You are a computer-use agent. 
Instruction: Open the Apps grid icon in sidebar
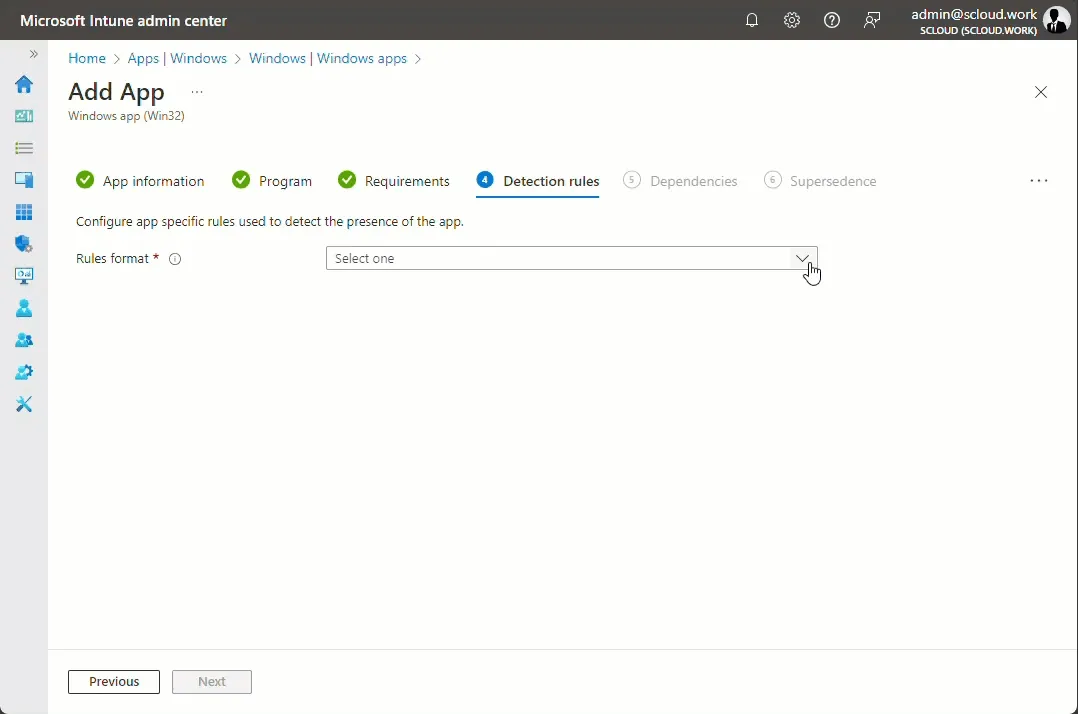click(24, 212)
